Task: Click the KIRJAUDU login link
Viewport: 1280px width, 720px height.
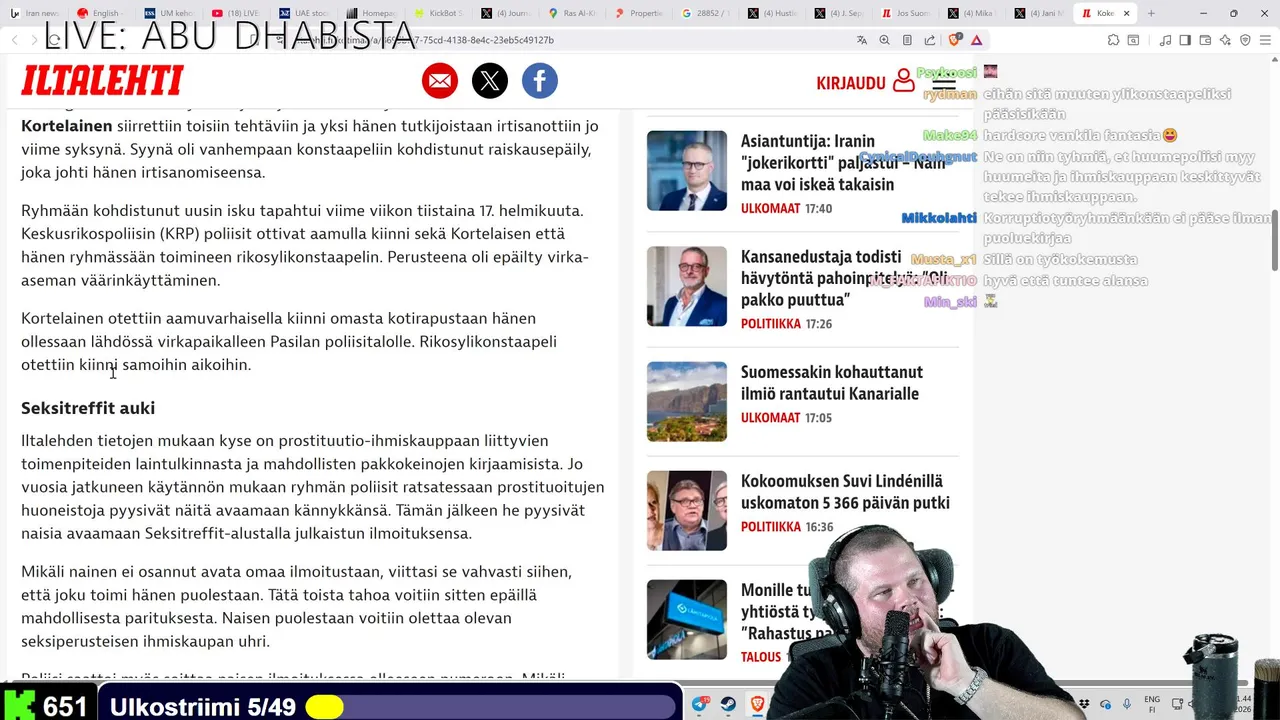Action: pyautogui.click(x=851, y=83)
